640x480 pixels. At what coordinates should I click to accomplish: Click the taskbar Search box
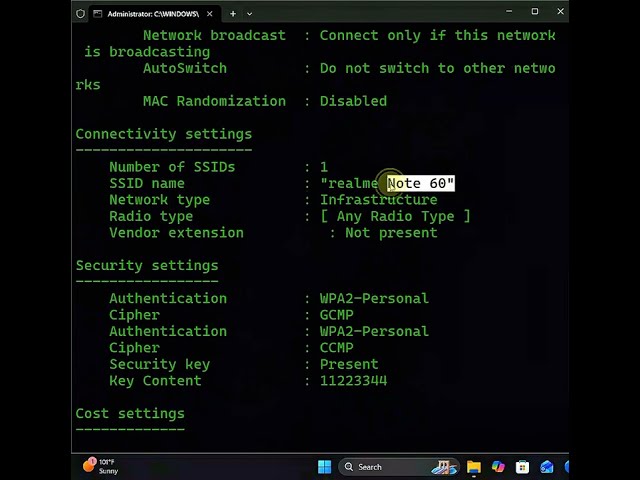click(399, 467)
